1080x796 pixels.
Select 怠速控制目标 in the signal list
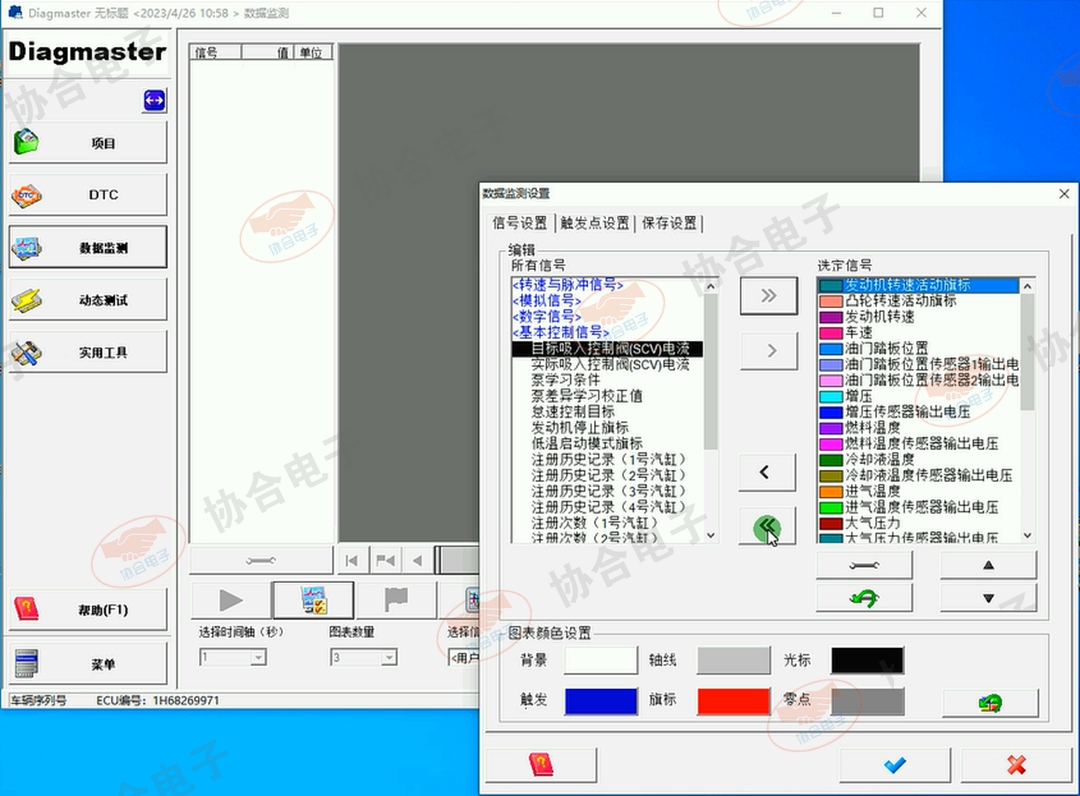pos(572,412)
